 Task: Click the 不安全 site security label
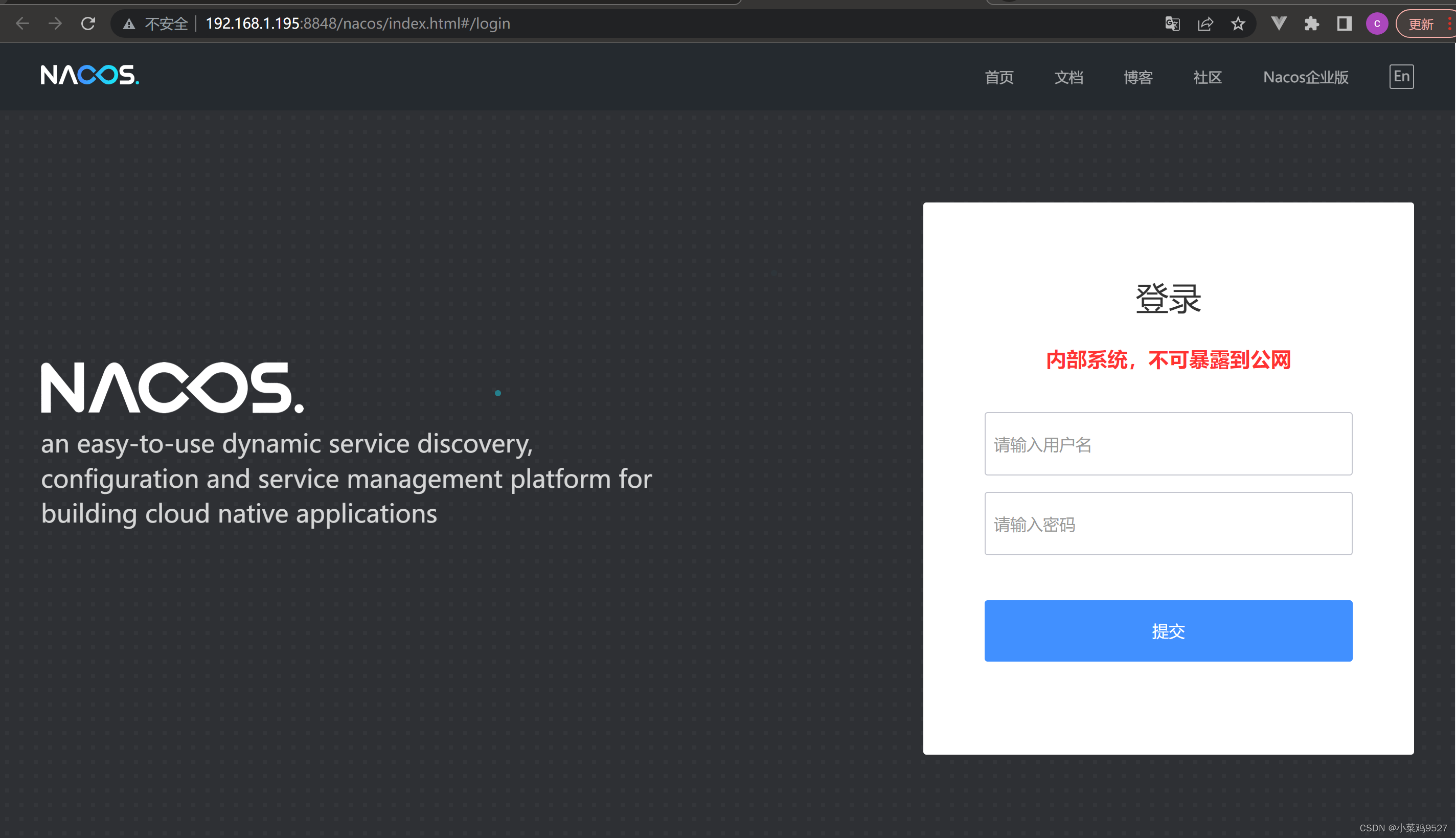tap(166, 24)
